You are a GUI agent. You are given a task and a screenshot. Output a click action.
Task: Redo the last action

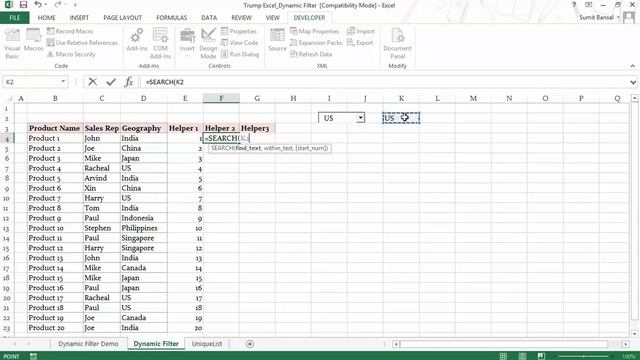point(58,5)
